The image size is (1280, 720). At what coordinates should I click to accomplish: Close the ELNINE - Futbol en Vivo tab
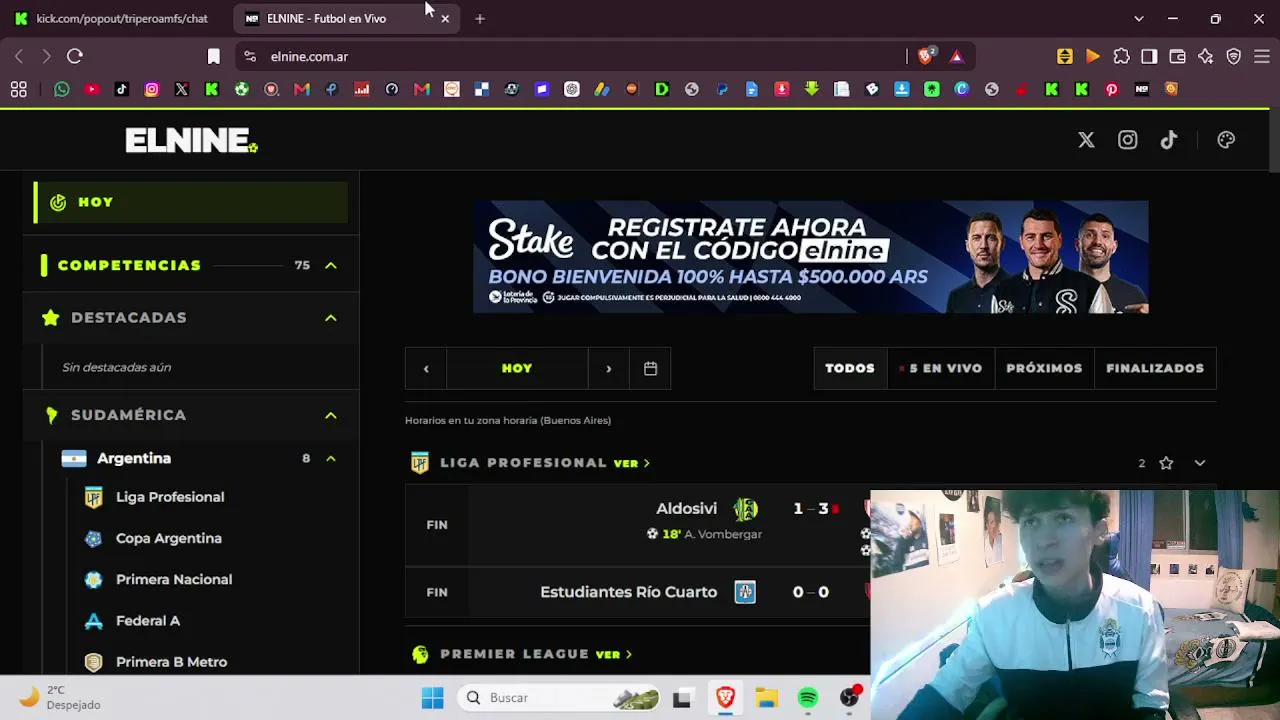[x=445, y=18]
